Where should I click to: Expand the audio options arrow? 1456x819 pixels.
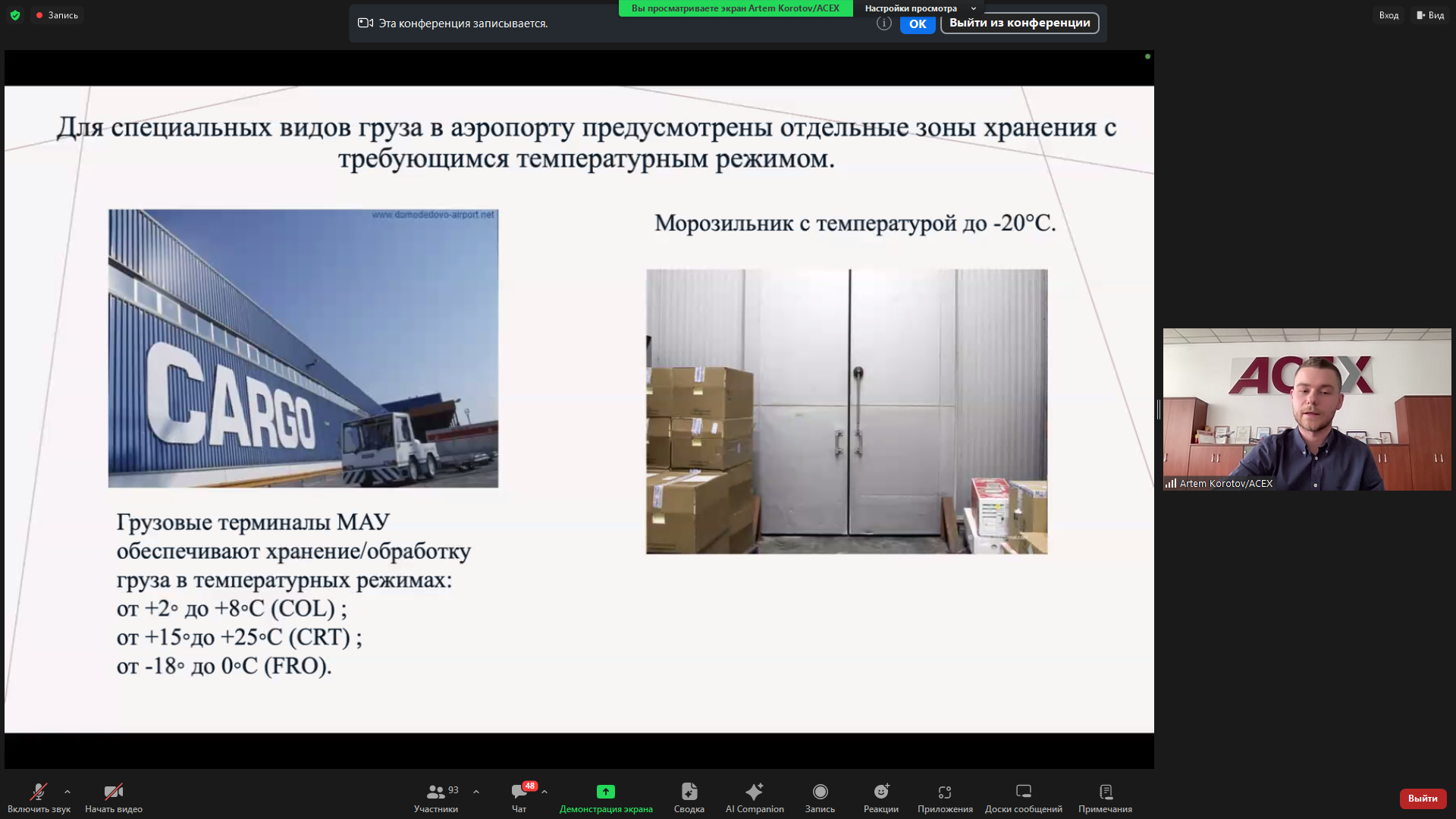[67, 792]
